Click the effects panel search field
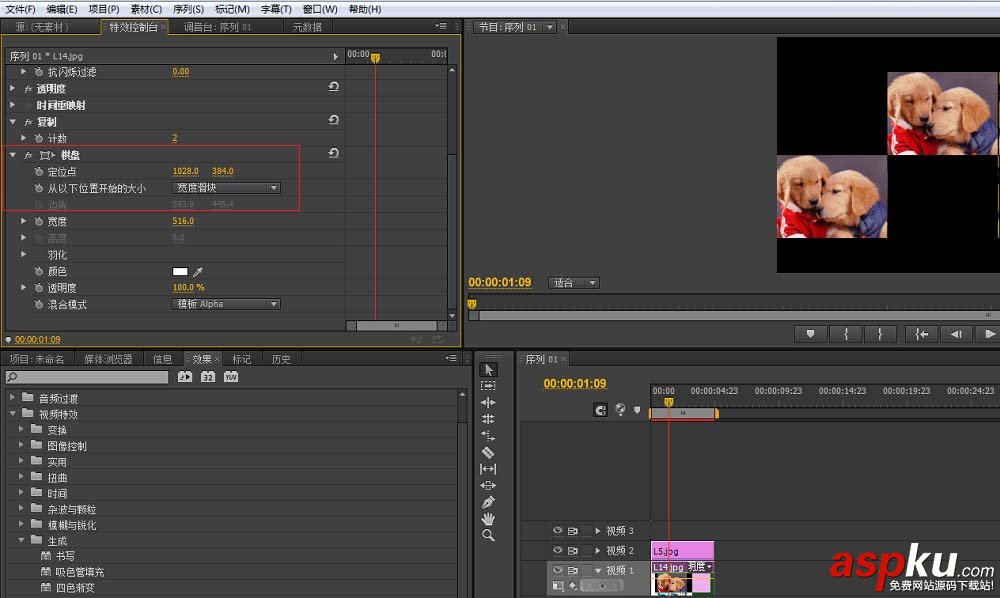The width and height of the screenshot is (1000, 598). [x=87, y=377]
